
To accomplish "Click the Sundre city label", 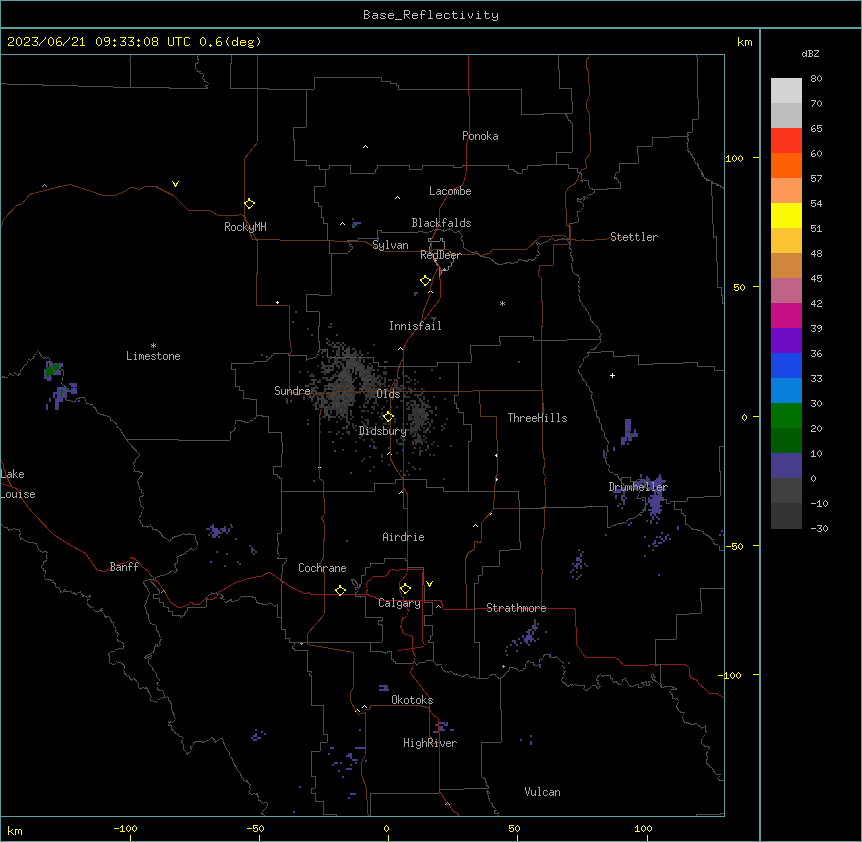I will coord(292,391).
